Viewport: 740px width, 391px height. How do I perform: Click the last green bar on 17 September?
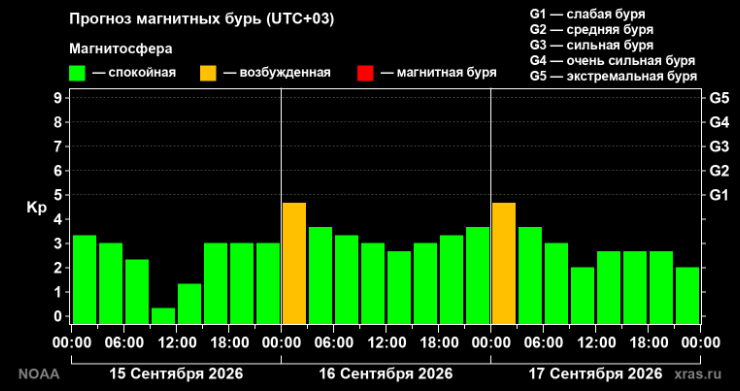(x=687, y=295)
